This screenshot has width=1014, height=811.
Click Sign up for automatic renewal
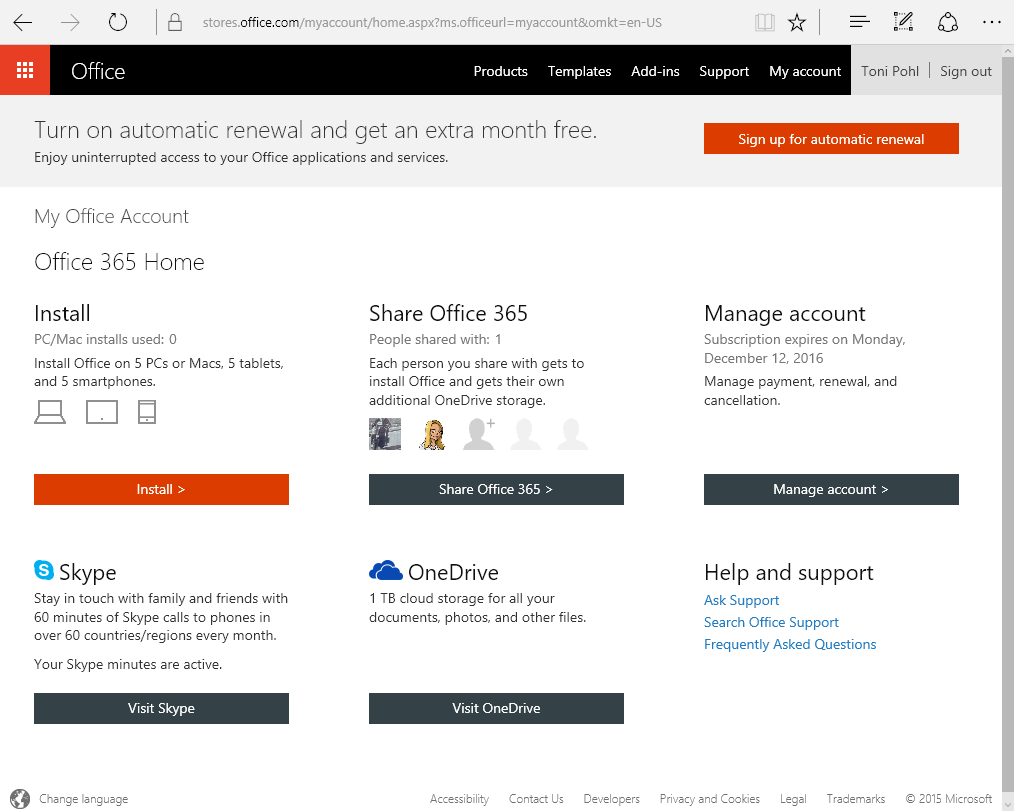click(831, 139)
